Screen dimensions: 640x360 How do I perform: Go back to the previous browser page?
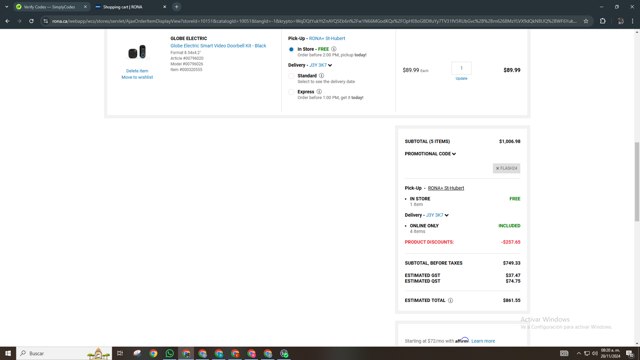pyautogui.click(x=7, y=21)
